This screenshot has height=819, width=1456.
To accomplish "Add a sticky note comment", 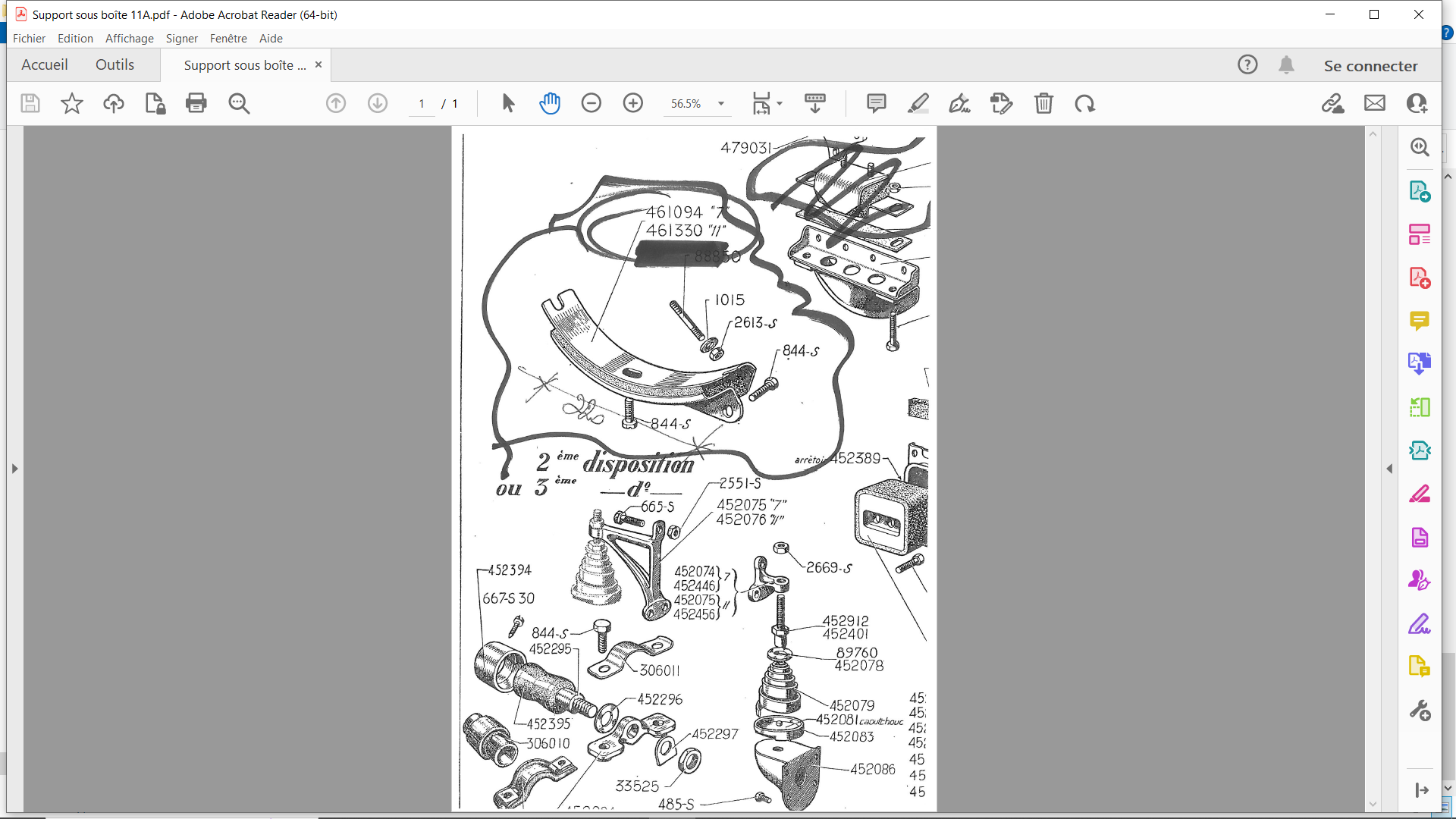I will click(x=877, y=103).
